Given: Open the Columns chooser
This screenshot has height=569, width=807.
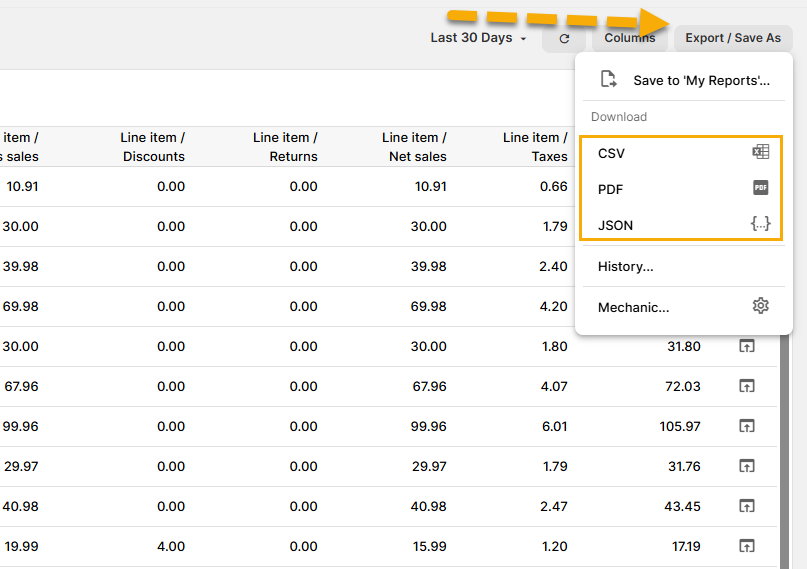Looking at the screenshot, I should tap(629, 38).
